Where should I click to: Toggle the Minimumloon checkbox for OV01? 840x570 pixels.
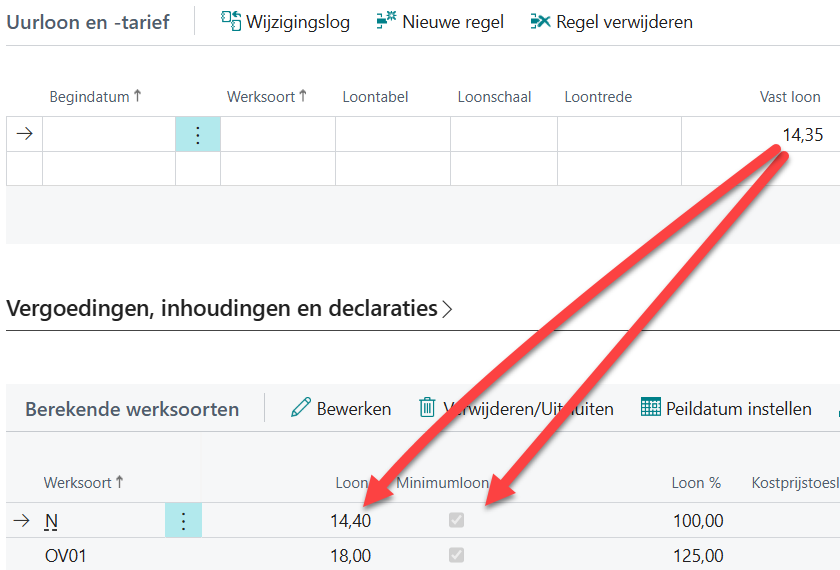[457, 555]
